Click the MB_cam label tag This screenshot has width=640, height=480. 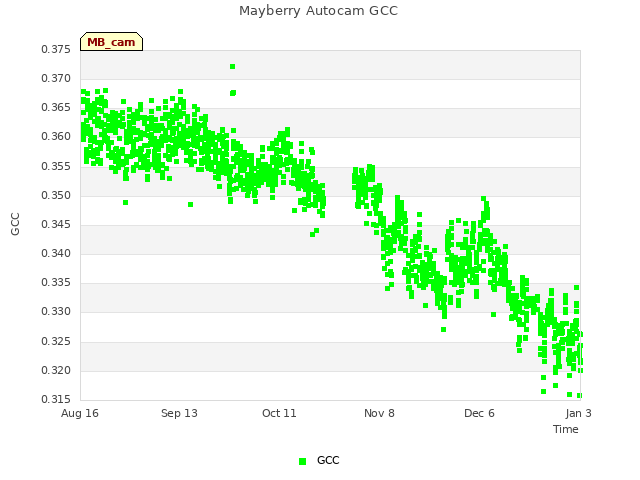pyautogui.click(x=111, y=42)
